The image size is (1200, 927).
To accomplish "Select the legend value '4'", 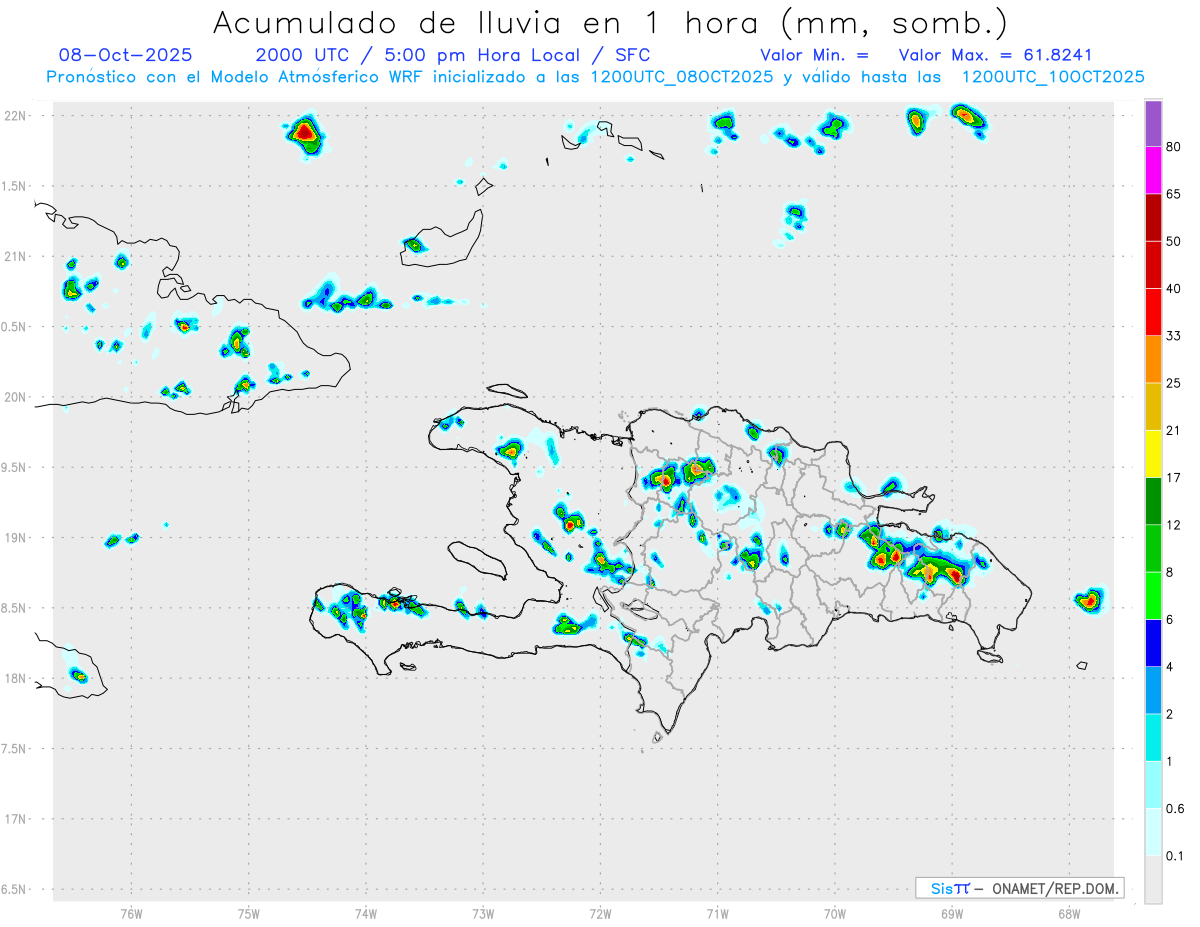I will pos(1171,666).
